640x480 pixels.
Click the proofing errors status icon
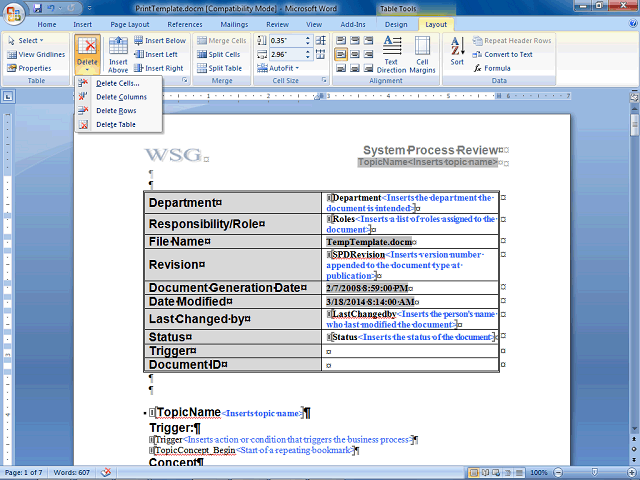pos(106,472)
